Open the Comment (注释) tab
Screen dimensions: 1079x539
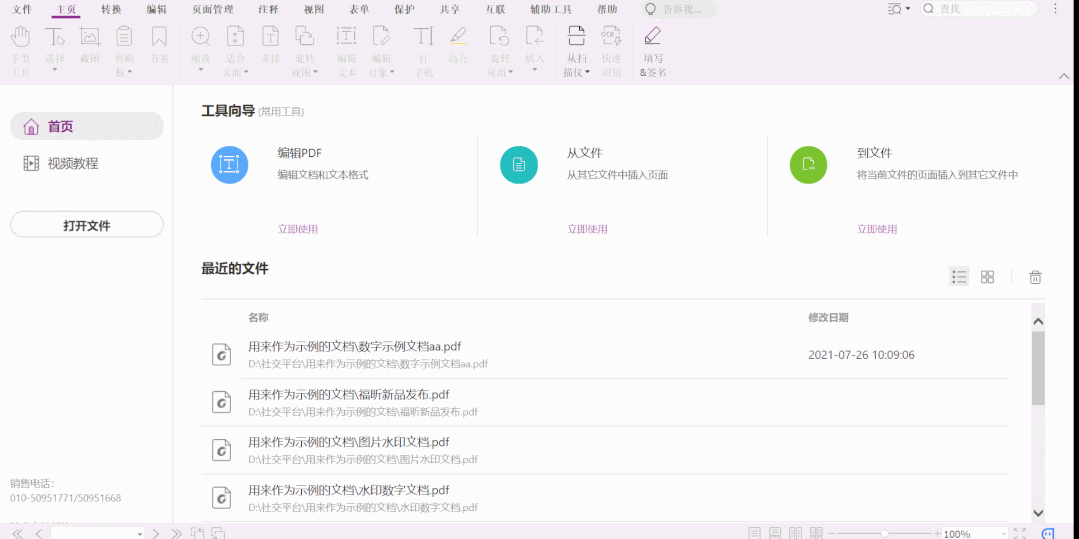click(x=268, y=10)
